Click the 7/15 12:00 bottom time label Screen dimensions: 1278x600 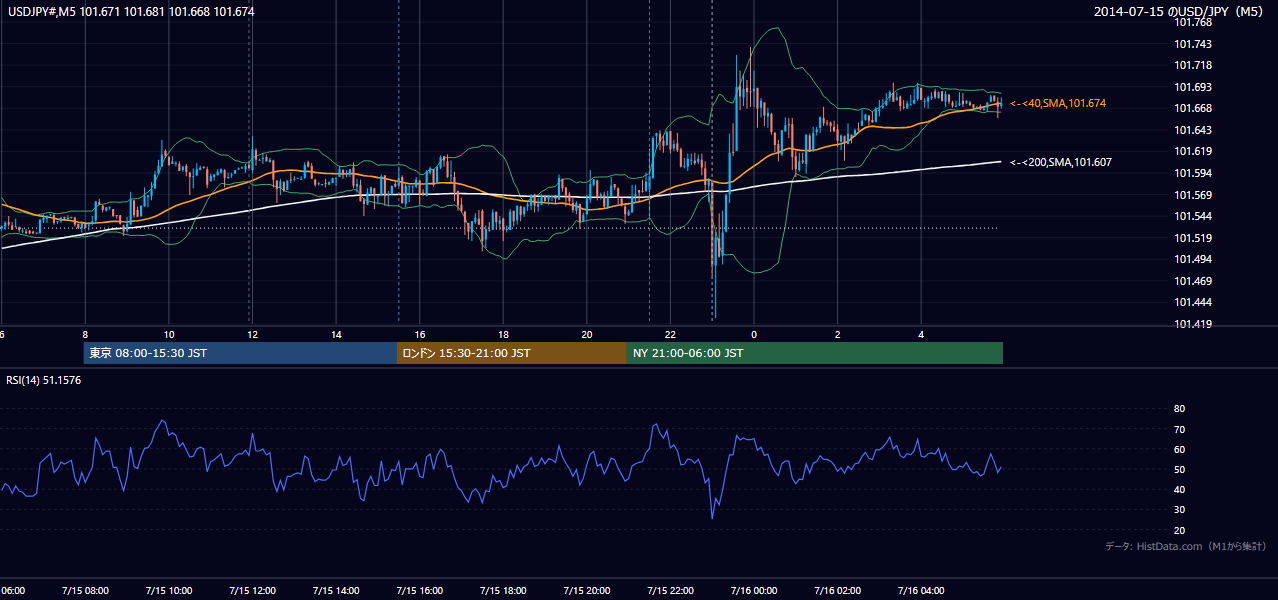pyautogui.click(x=252, y=591)
